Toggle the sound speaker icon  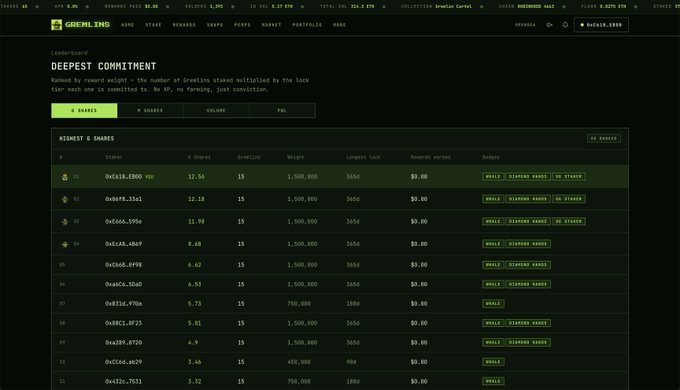pyautogui.click(x=549, y=25)
